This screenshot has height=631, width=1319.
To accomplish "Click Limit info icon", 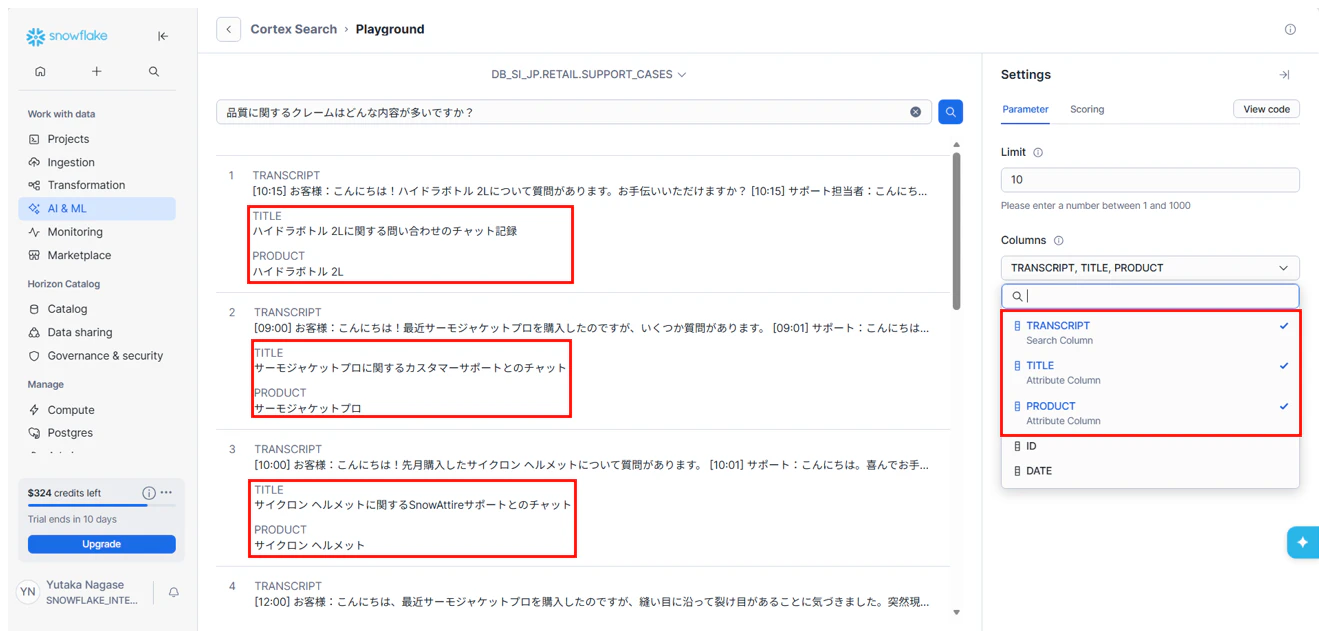I will click(1038, 153).
